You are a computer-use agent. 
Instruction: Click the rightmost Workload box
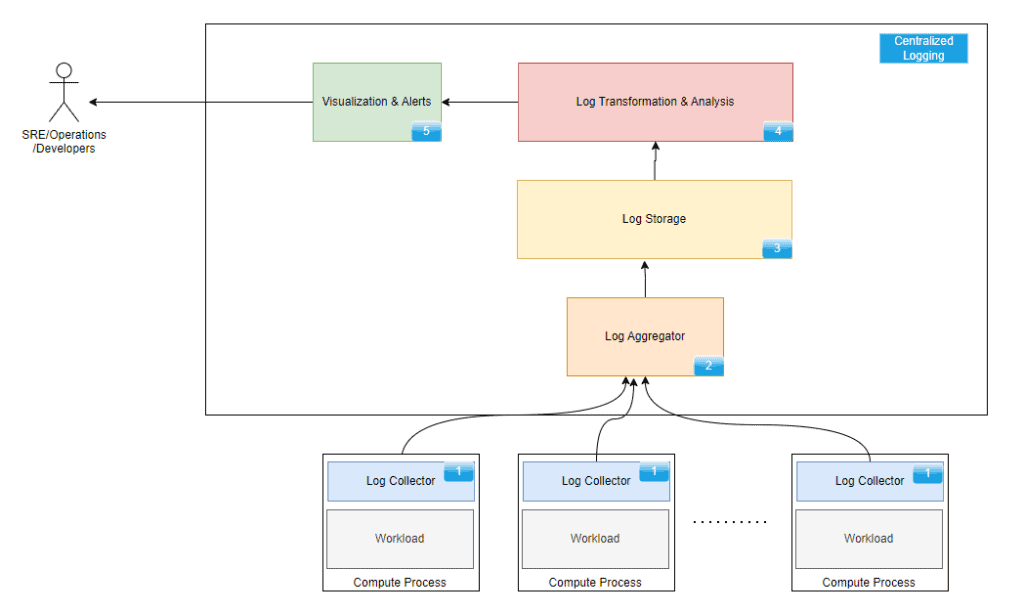tap(868, 539)
